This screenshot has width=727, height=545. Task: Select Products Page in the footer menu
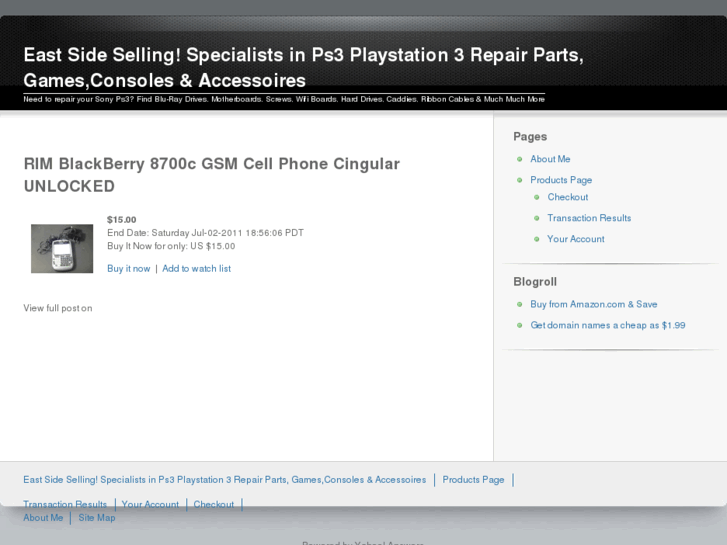point(473,480)
